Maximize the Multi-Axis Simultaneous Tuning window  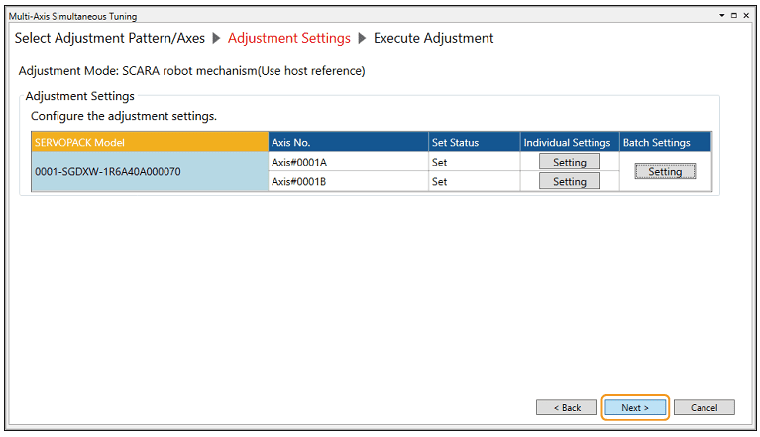[x=735, y=17]
